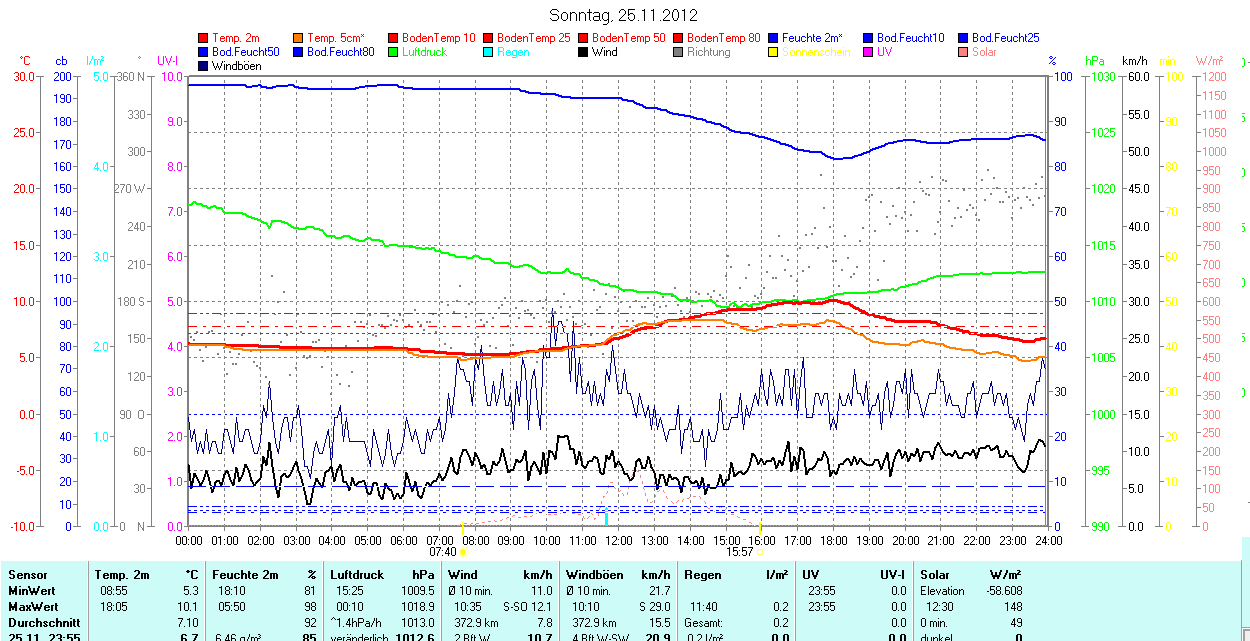Select the pink Solar legend marker
This screenshot has width=1250, height=641.
coord(964,52)
